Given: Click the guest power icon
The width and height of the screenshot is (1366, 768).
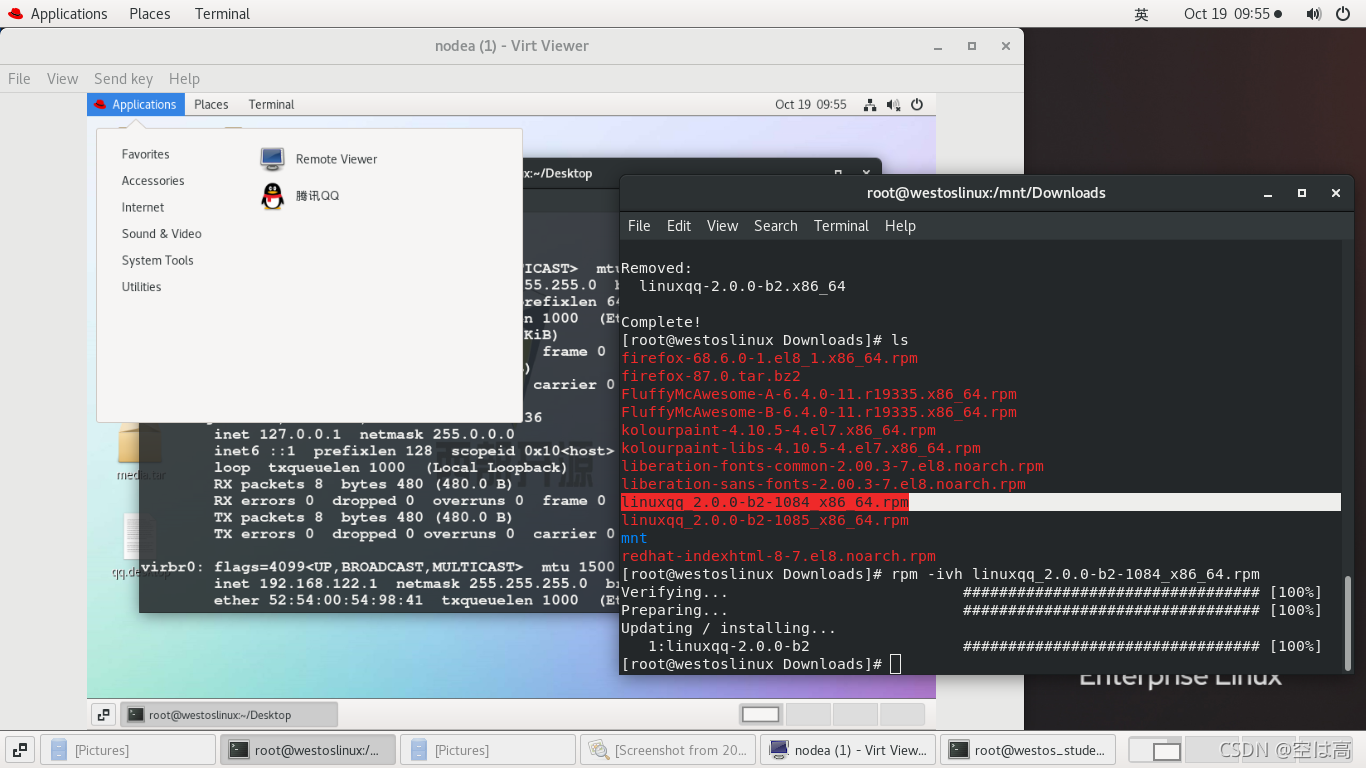Looking at the screenshot, I should tap(916, 104).
